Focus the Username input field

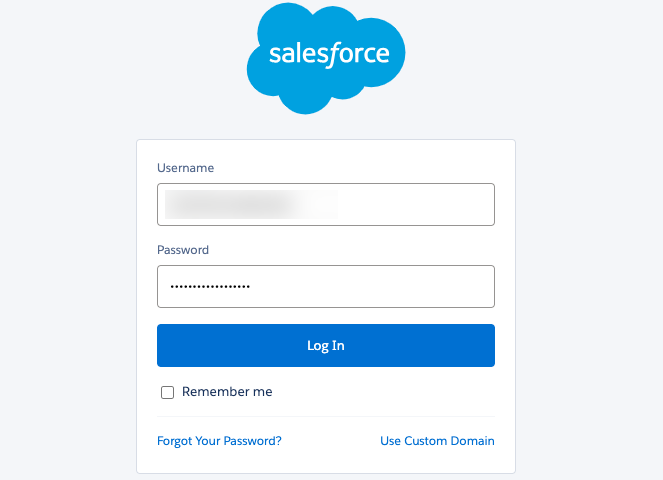pyautogui.click(x=326, y=204)
